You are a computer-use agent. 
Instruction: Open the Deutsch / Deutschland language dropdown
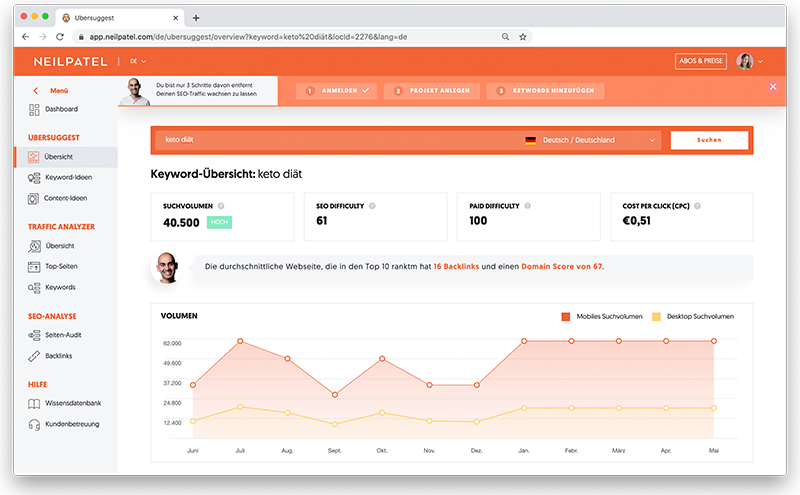pos(590,140)
